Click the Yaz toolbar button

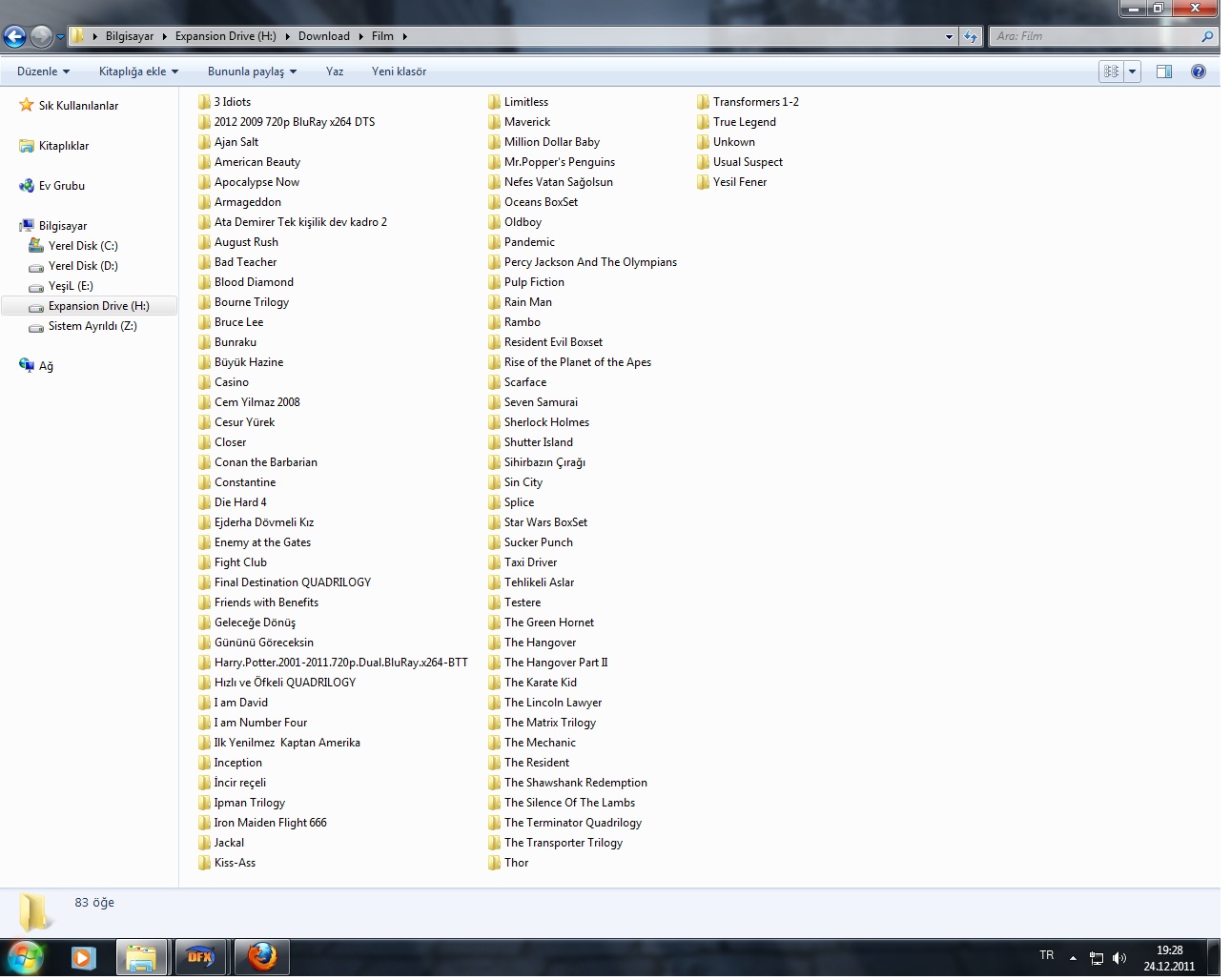pos(335,71)
